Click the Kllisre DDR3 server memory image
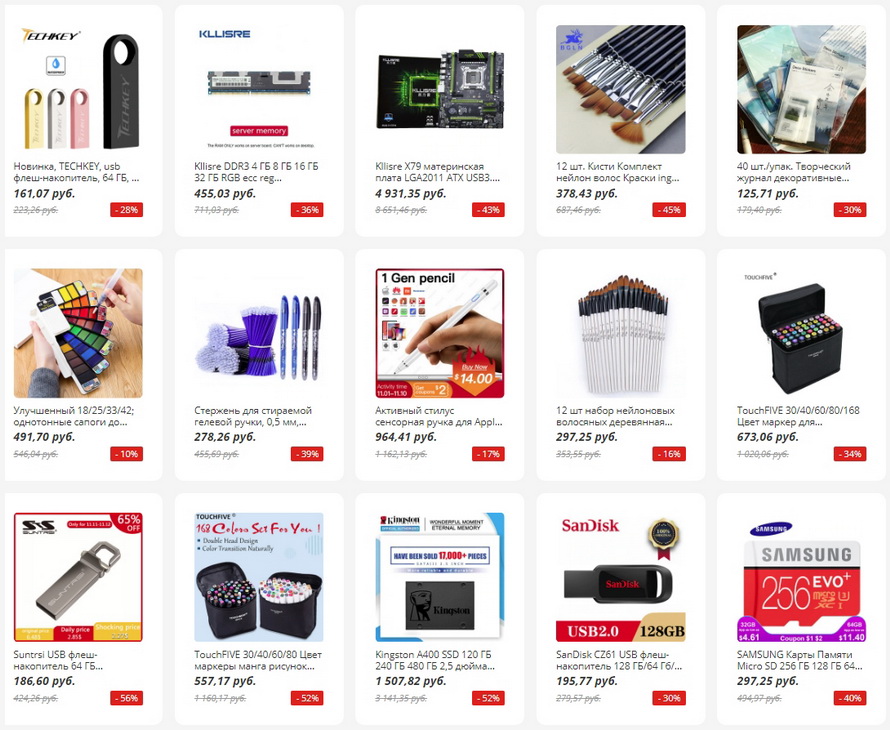This screenshot has height=730, width=890. (259, 89)
